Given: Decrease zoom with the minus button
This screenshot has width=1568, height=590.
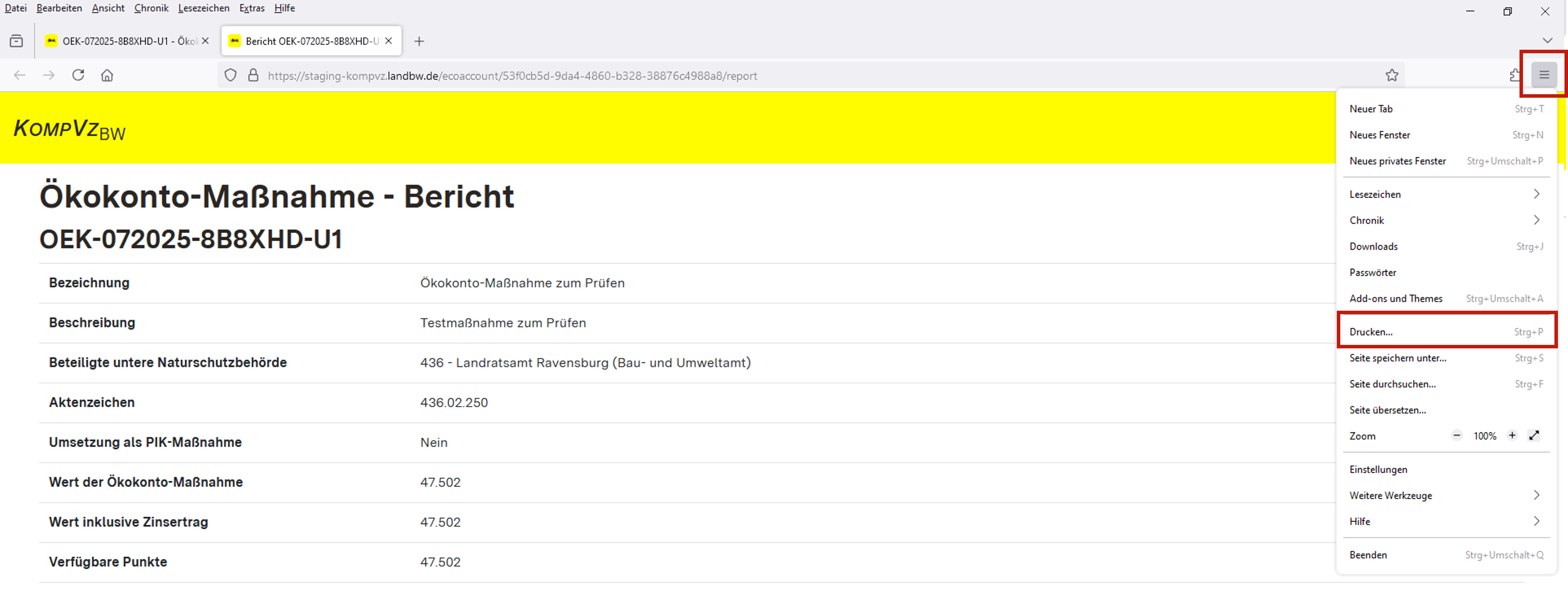Looking at the screenshot, I should tap(1457, 436).
